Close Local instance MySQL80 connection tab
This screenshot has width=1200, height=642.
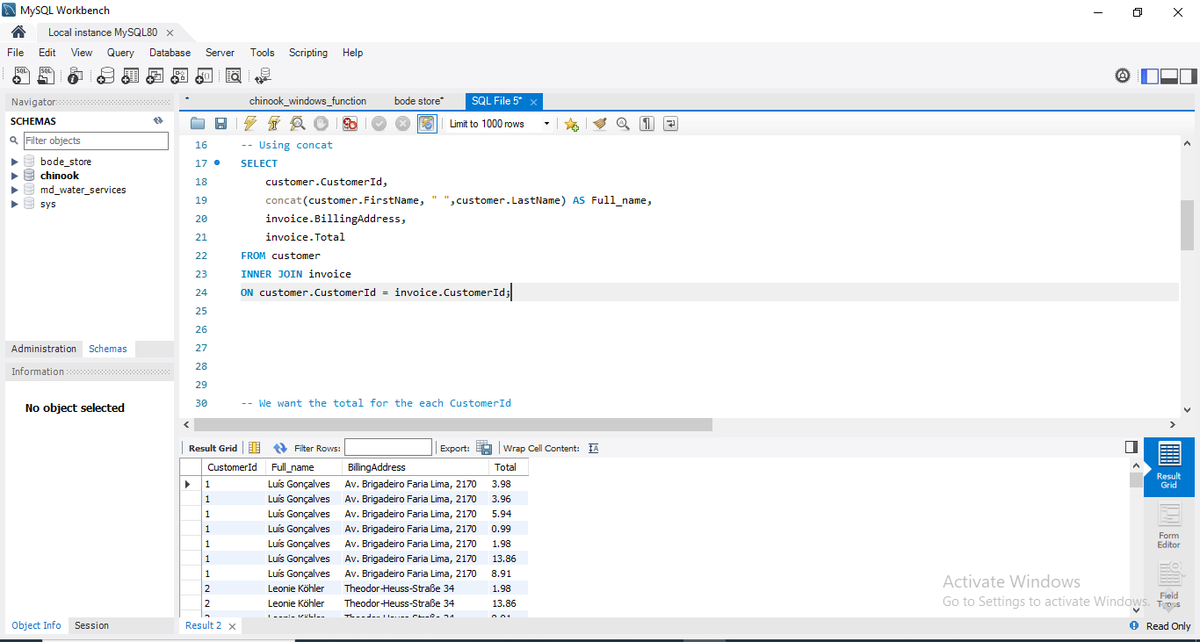pyautogui.click(x=170, y=33)
